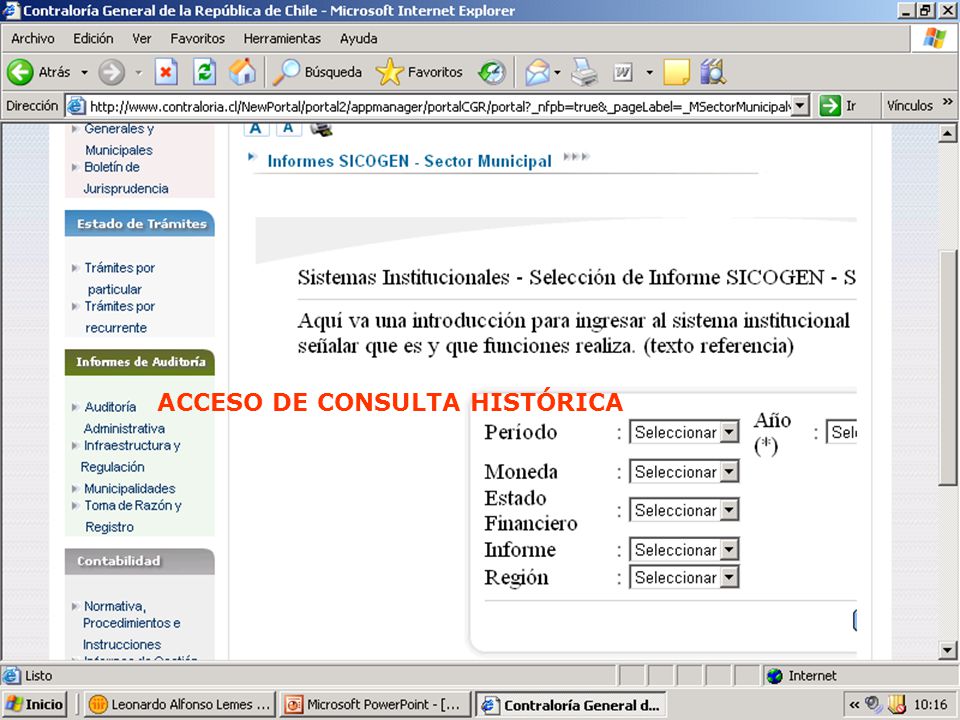The width and height of the screenshot is (960, 720).
Task: Open the Estado Financiero Seleccionar dropdown
Action: click(x=684, y=510)
